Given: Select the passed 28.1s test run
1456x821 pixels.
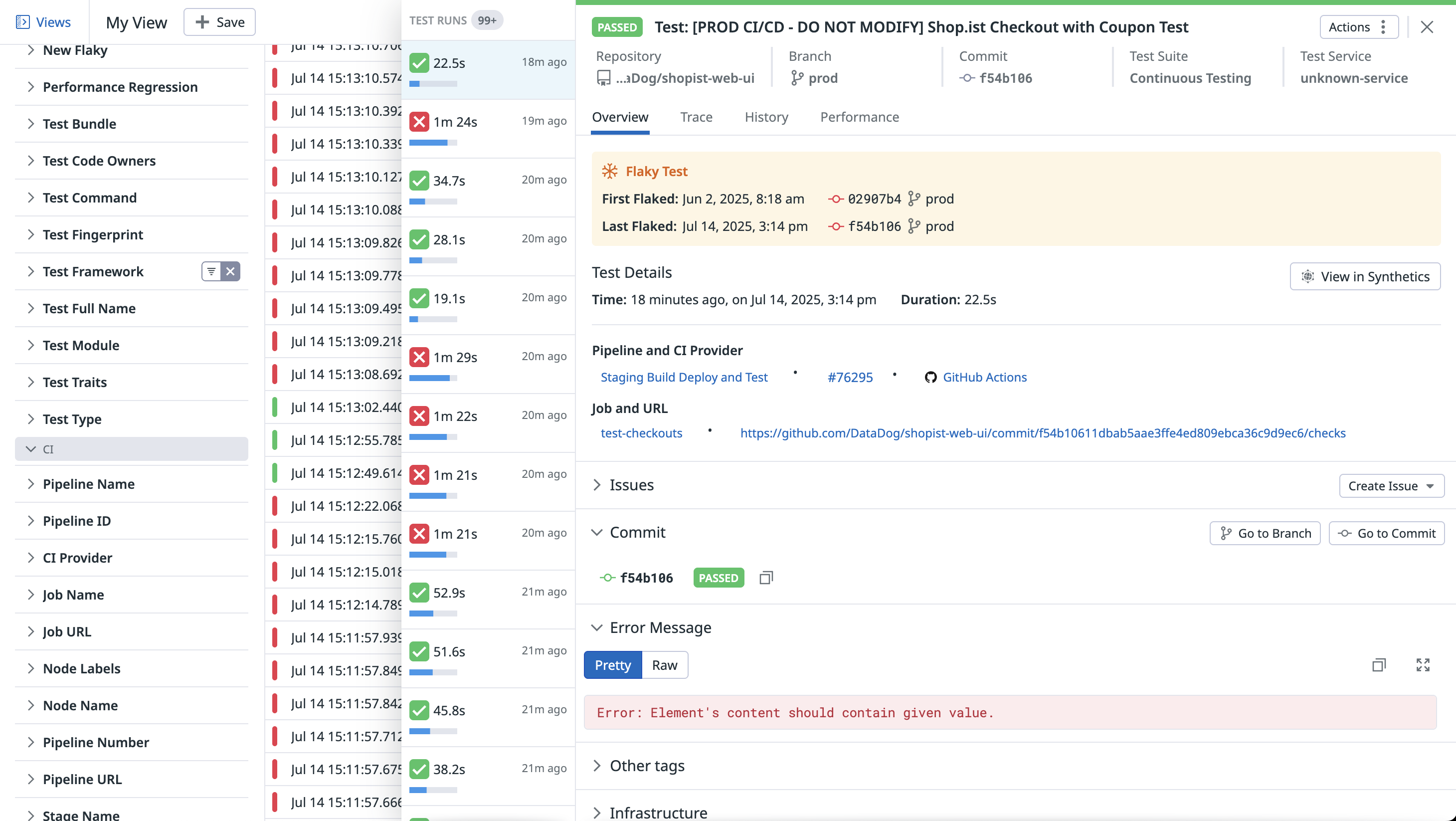Looking at the screenshot, I should (488, 246).
